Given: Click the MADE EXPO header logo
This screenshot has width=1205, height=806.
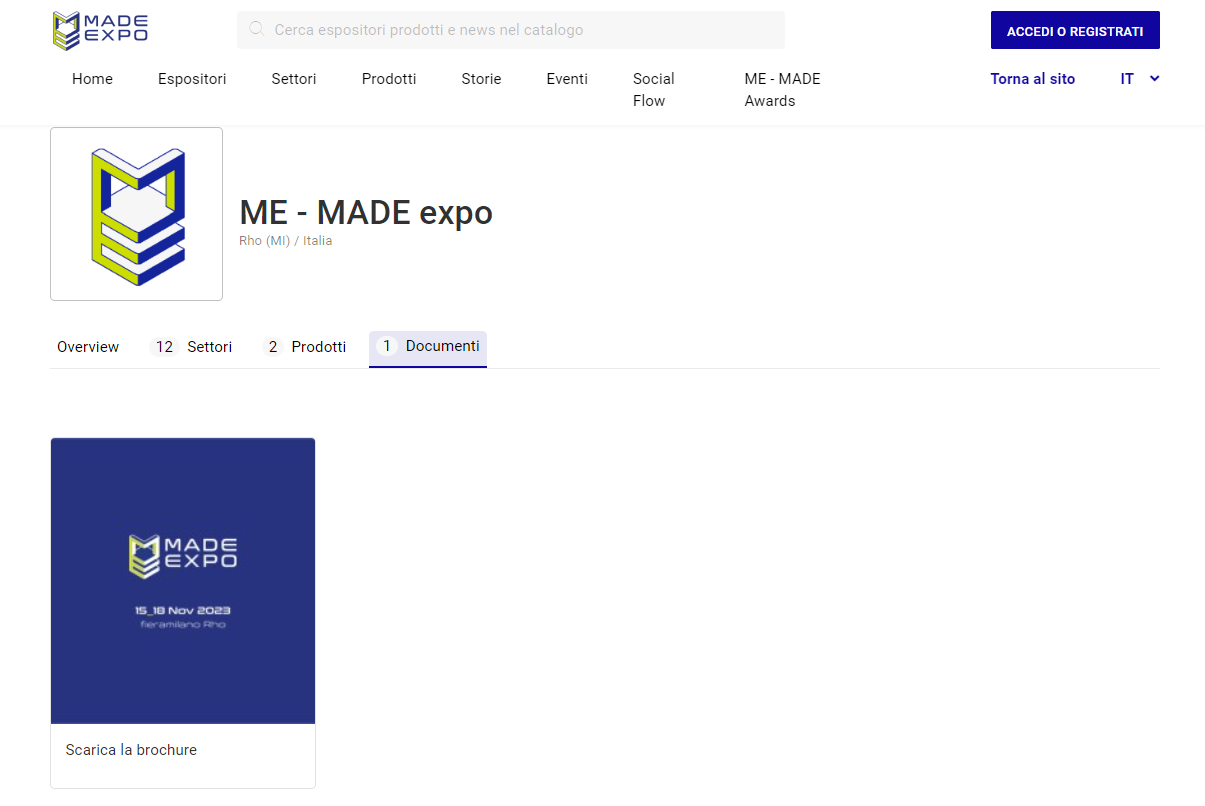Looking at the screenshot, I should click(100, 31).
